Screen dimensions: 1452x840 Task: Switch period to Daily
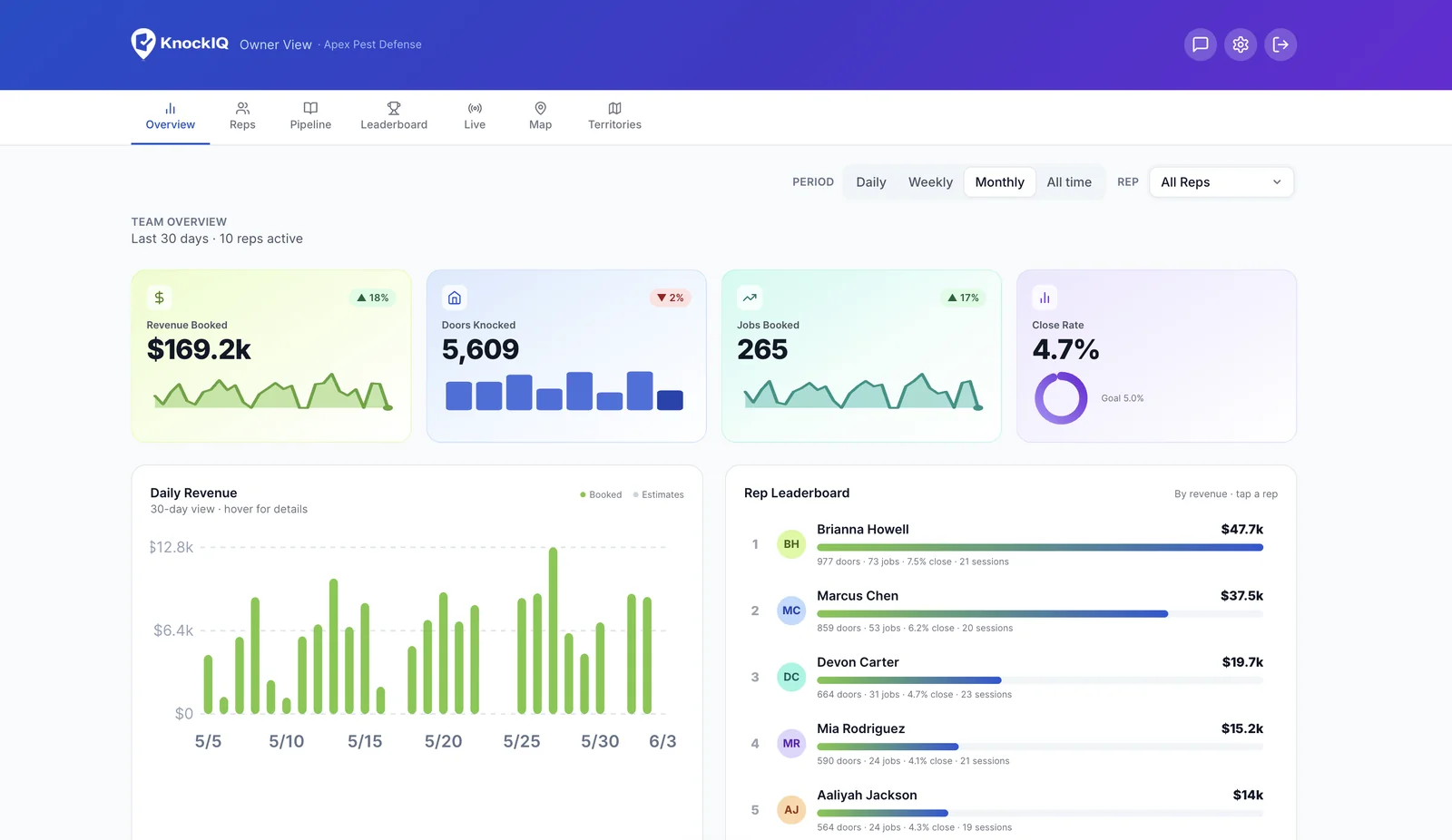[870, 182]
